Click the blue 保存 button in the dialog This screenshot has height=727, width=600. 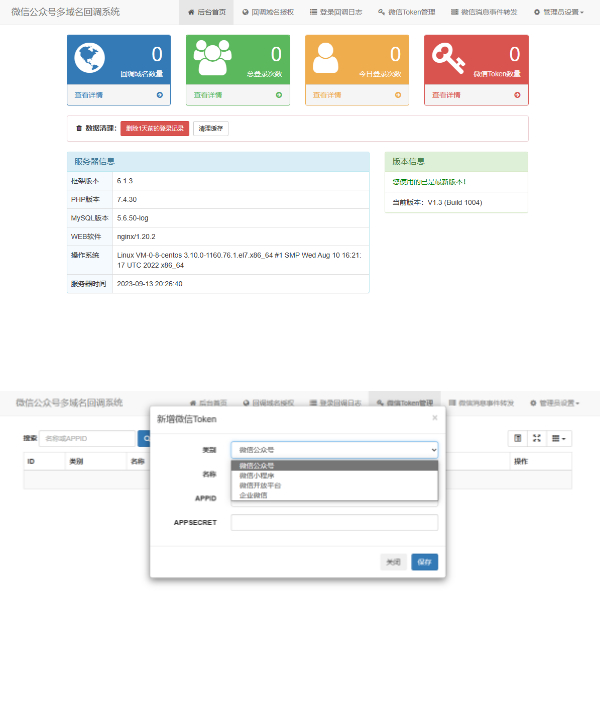424,562
